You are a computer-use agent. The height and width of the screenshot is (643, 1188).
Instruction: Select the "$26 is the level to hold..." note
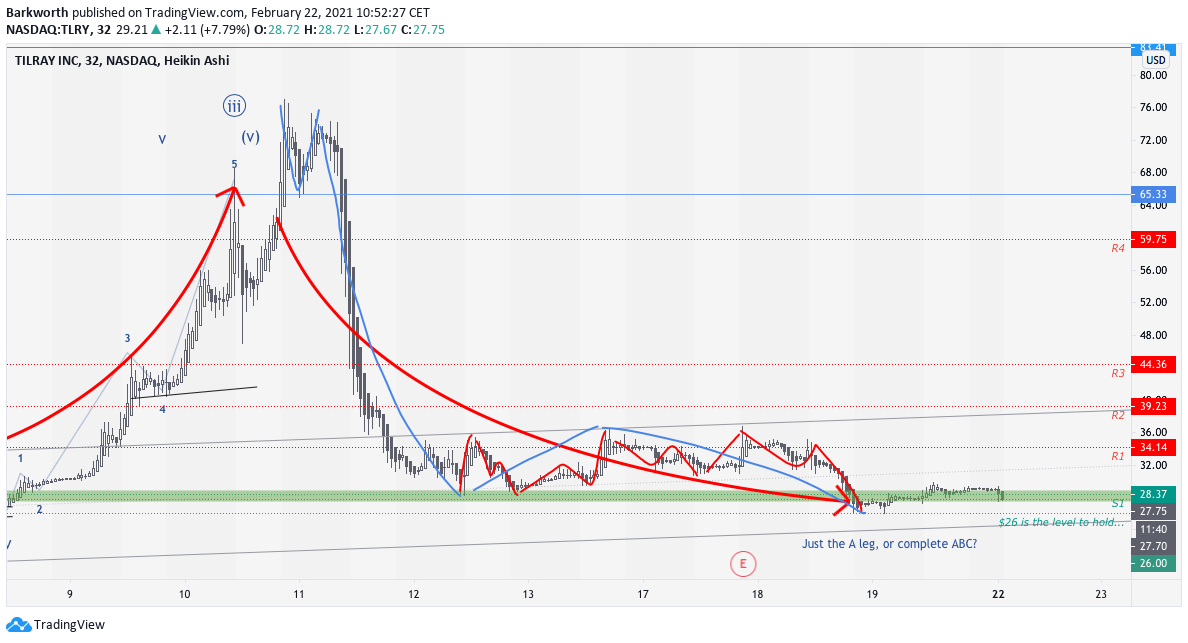click(x=1061, y=522)
